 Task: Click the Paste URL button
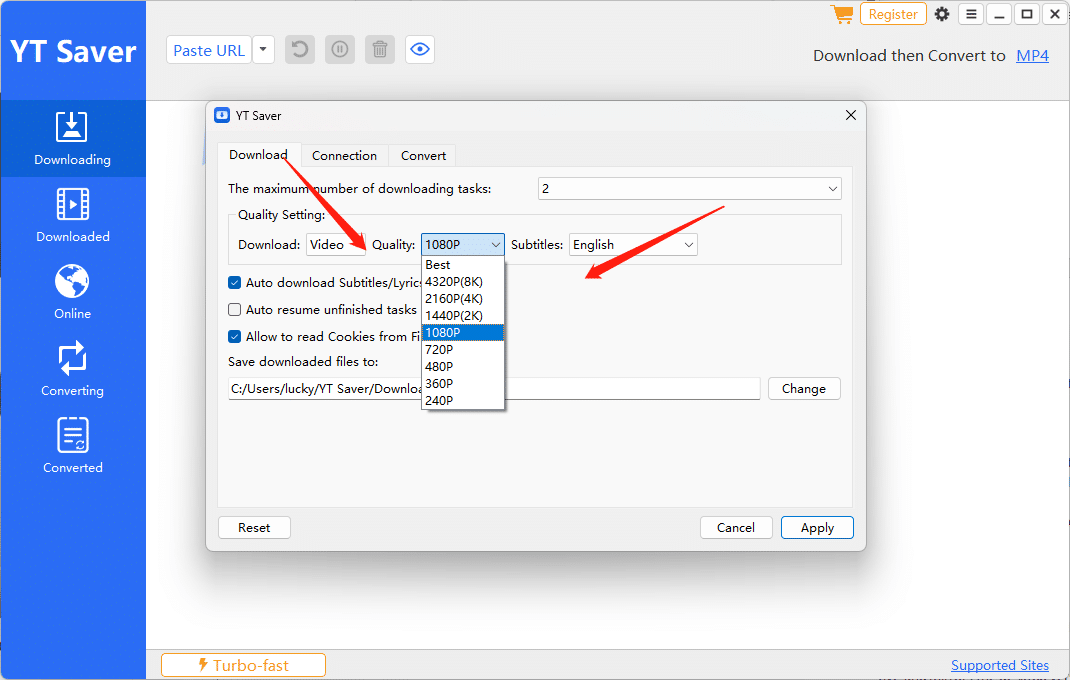(x=209, y=50)
